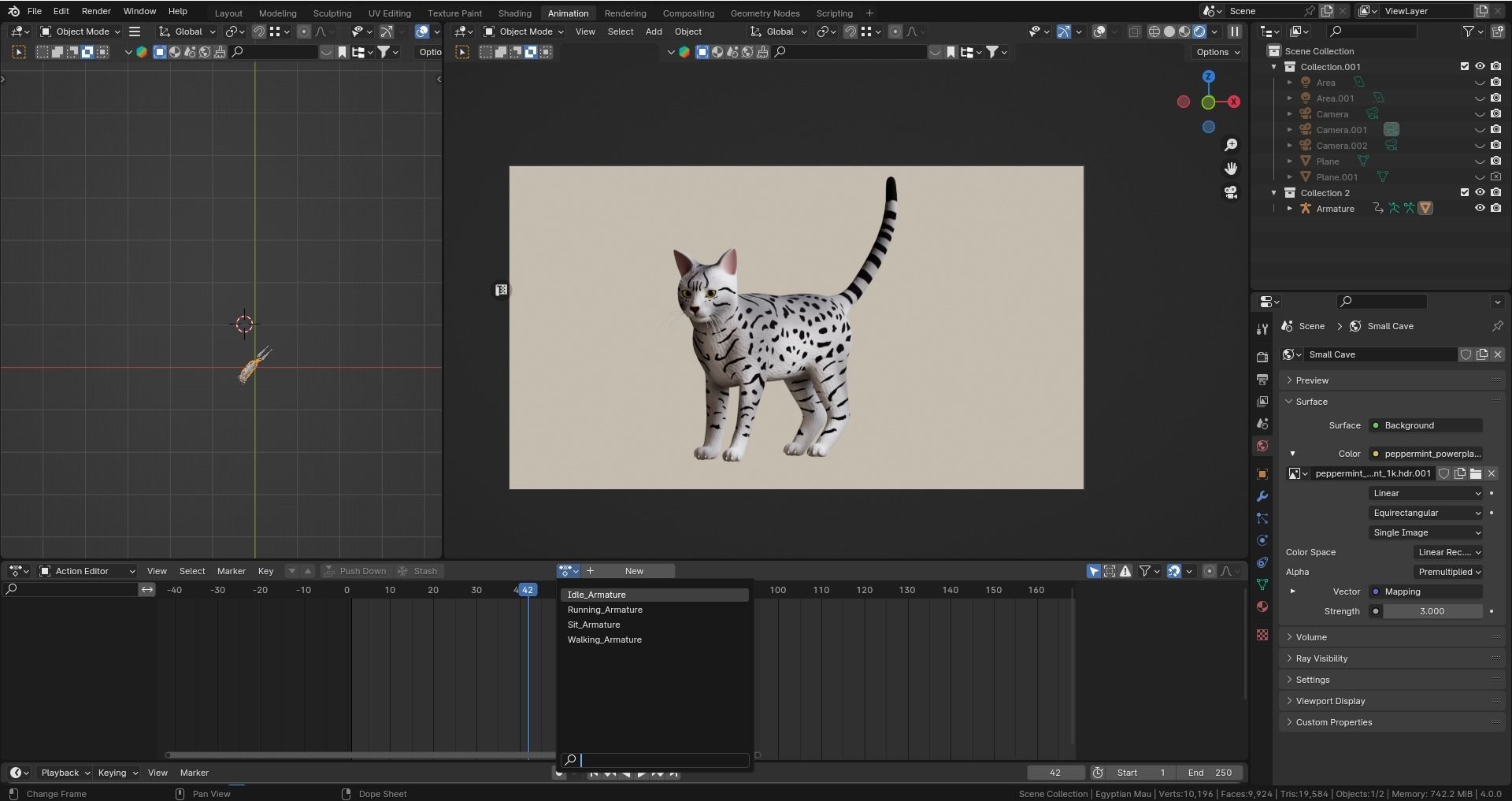Open image file browser for peppermint HDR
This screenshot has height=801, width=1512.
tap(1476, 473)
